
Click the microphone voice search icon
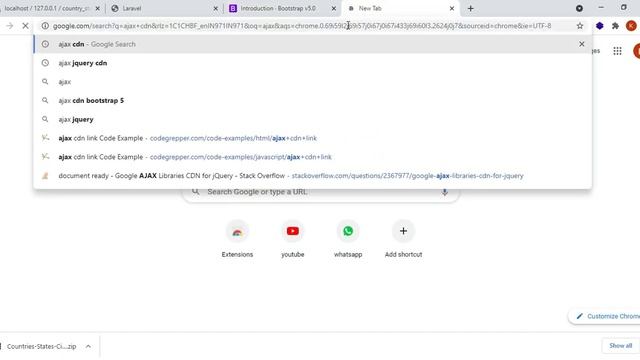[444, 192]
